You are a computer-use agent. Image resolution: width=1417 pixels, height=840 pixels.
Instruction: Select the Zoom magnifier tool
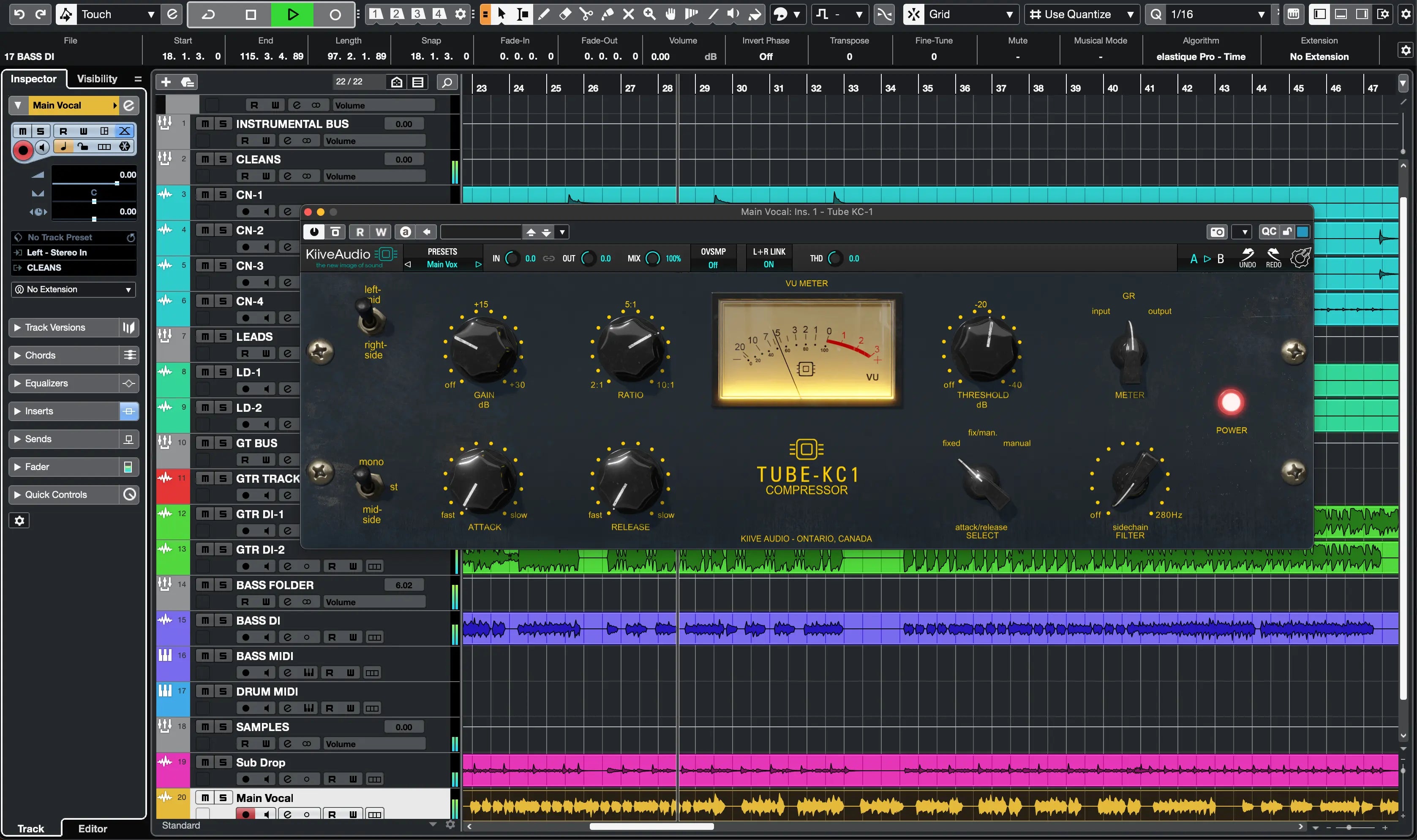(x=649, y=14)
